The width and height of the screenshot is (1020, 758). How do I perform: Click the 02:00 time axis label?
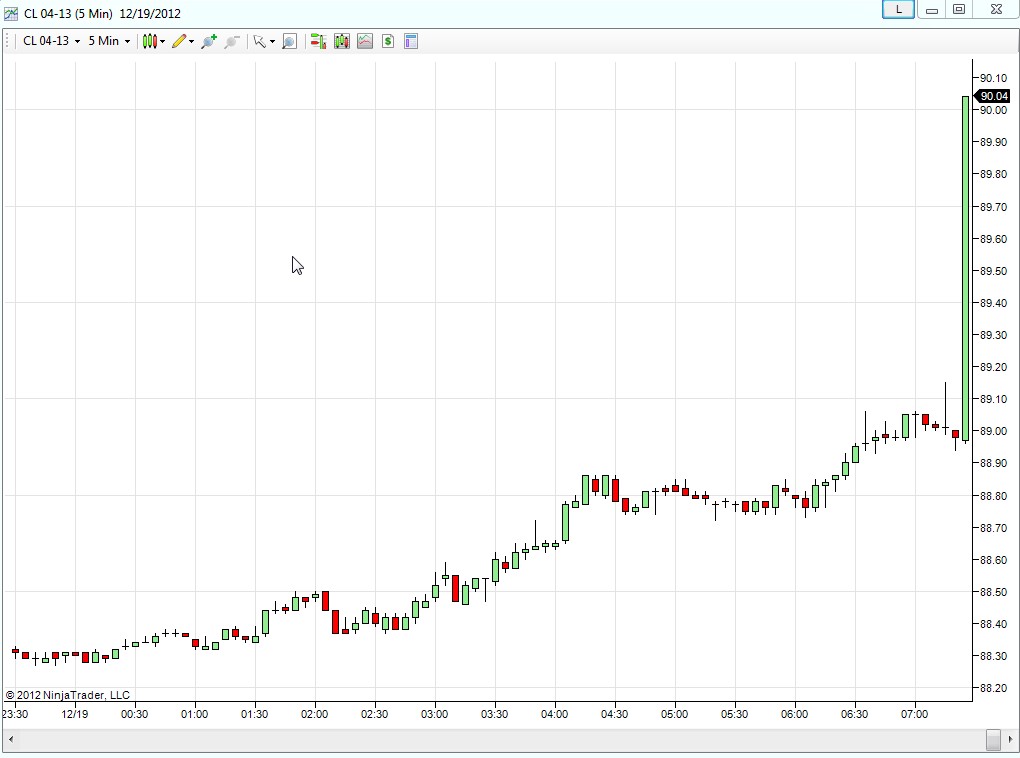click(314, 714)
